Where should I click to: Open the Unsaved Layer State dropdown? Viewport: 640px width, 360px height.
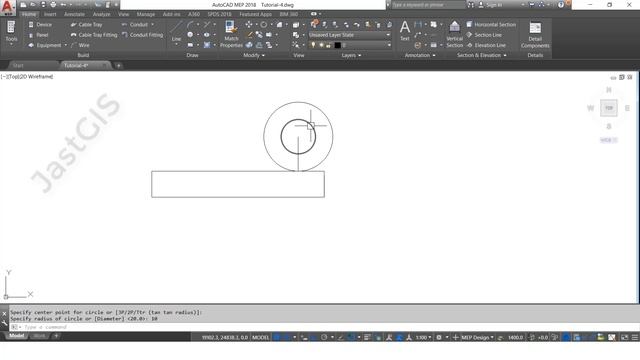tap(350, 35)
